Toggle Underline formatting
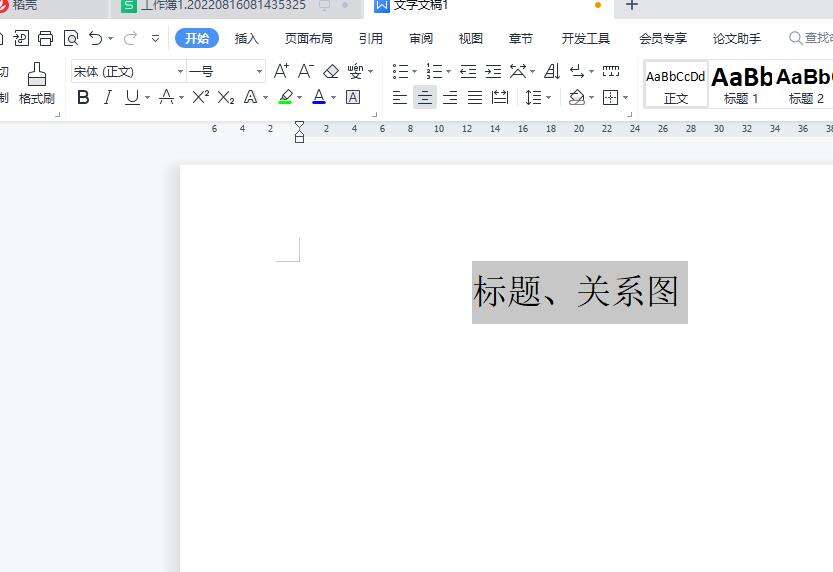This screenshot has width=833, height=572. tap(132, 97)
